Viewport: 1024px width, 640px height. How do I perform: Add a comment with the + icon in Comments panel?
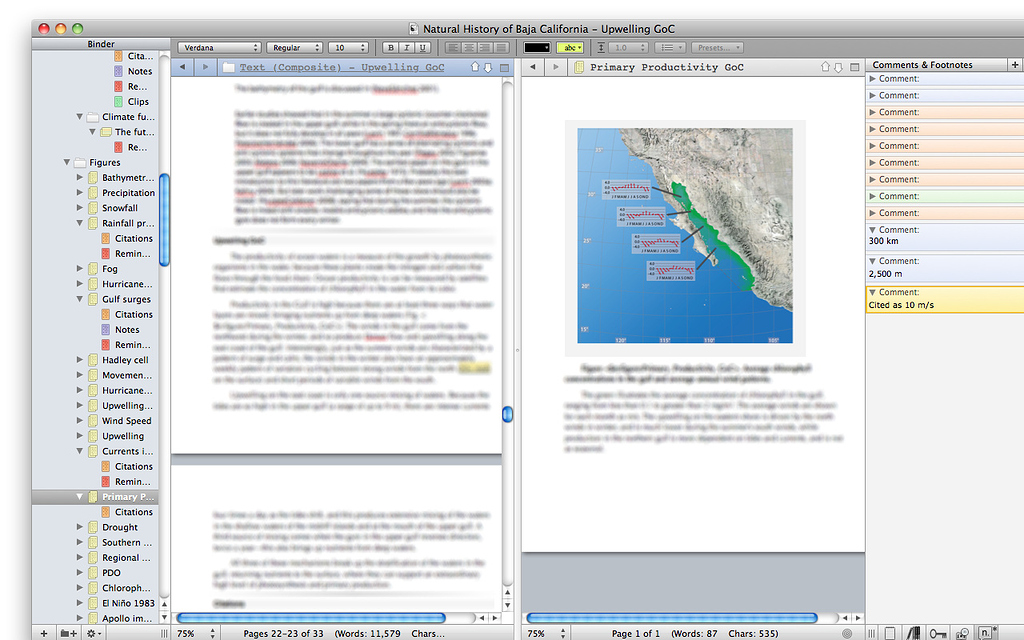1016,63
